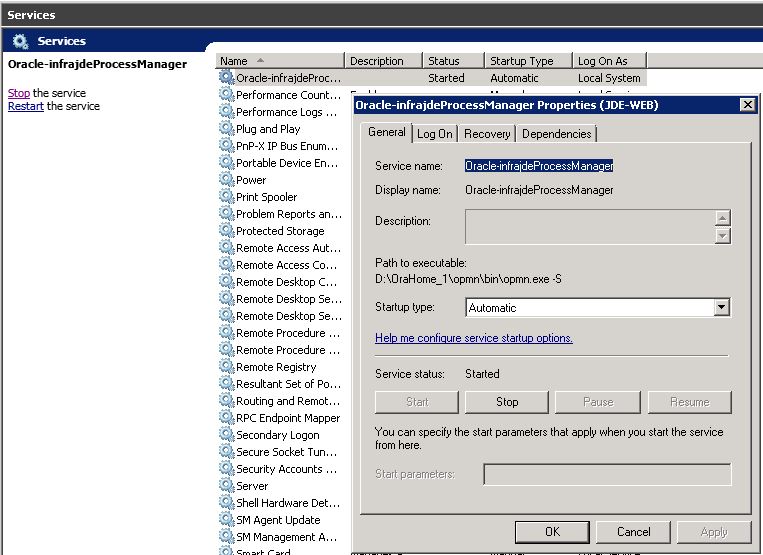Click the gear icon beside Shell Hardware Det
The width and height of the screenshot is (763, 555).
point(226,502)
